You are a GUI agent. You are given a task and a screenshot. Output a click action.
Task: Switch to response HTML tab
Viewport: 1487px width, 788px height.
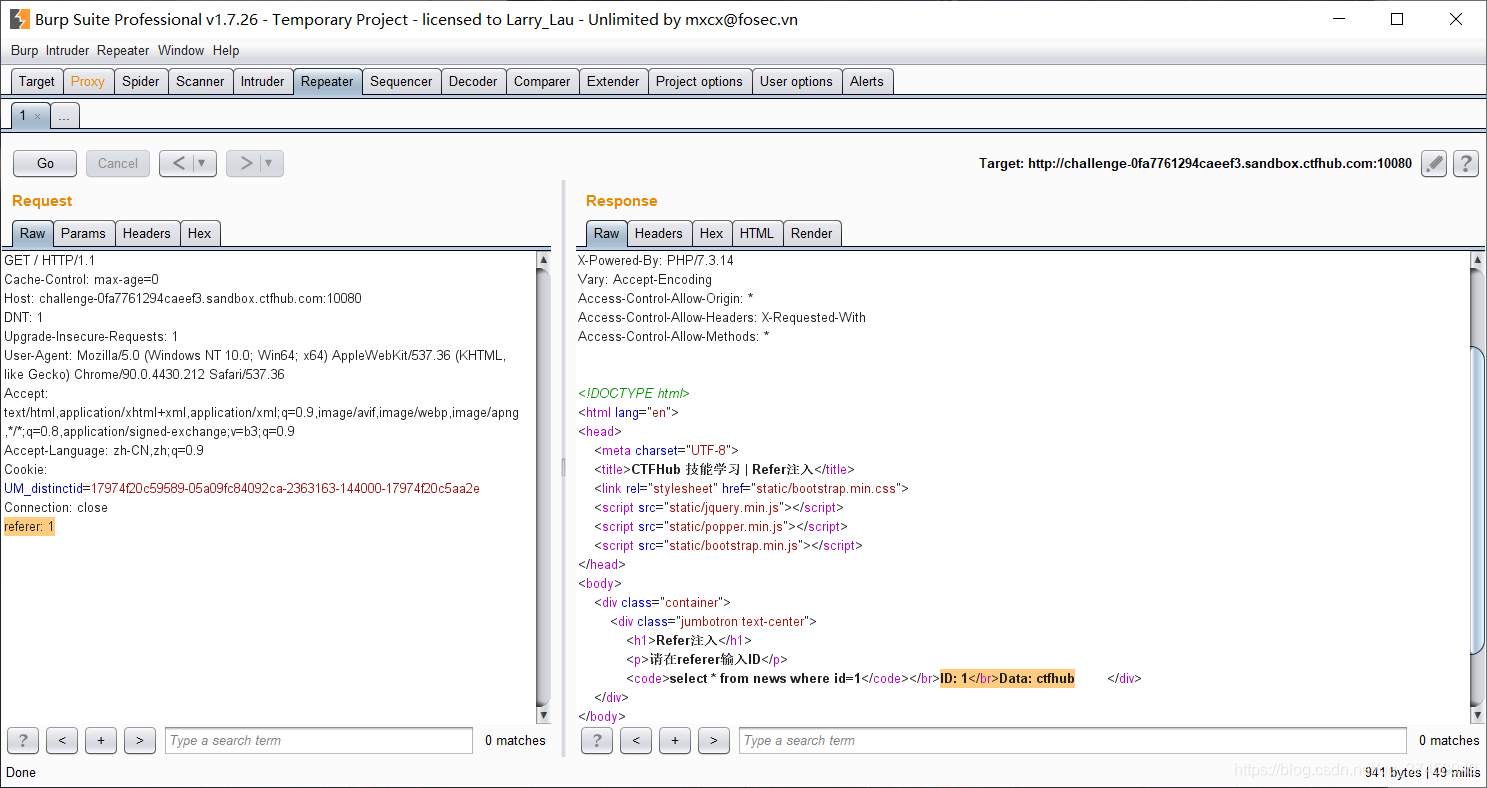click(757, 233)
